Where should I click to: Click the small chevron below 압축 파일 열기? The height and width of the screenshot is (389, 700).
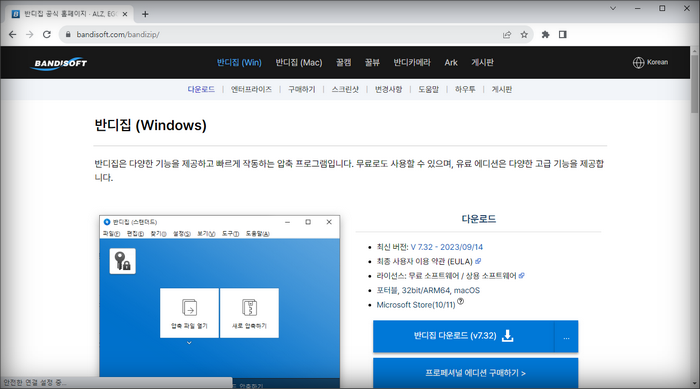click(189, 343)
